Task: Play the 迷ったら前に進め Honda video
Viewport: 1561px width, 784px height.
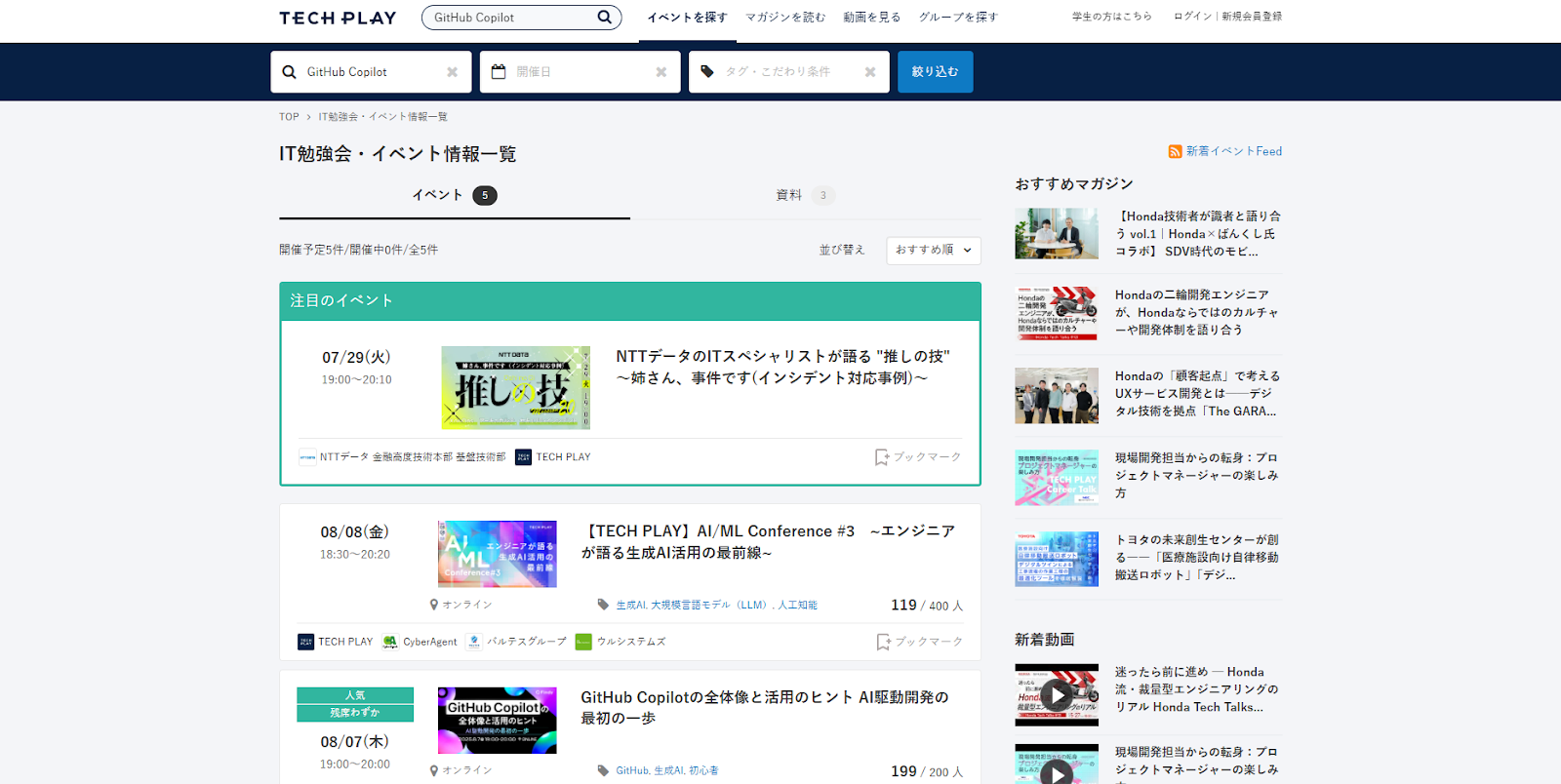Action: (x=1057, y=694)
